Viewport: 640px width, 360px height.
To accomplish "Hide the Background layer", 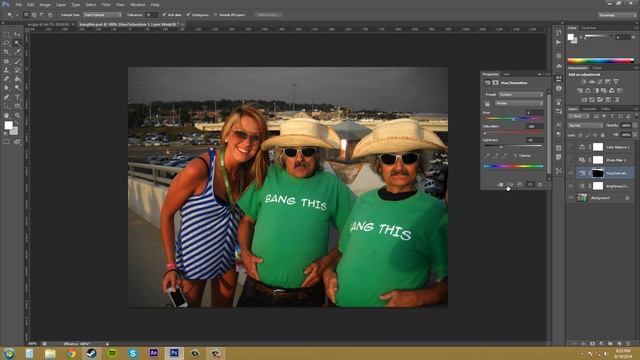I will pos(571,198).
